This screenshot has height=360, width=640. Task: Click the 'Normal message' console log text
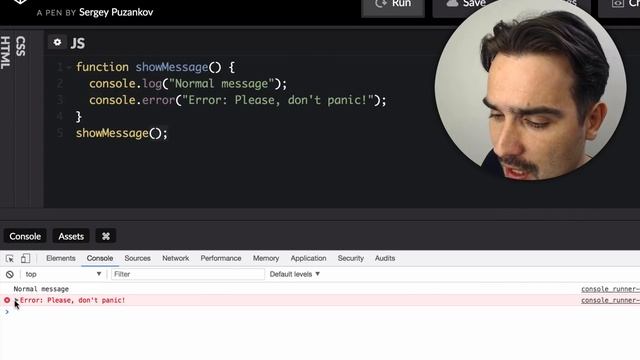pyautogui.click(x=41, y=289)
